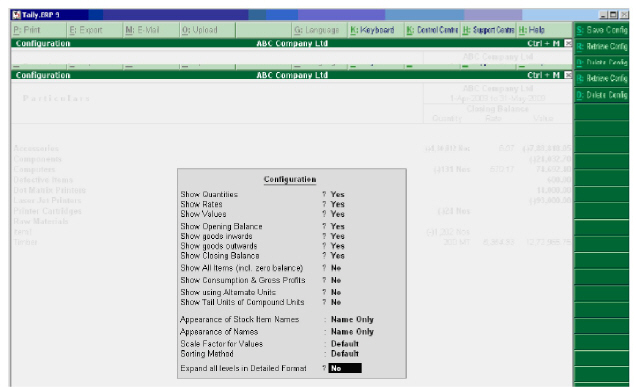
Task: Click the highlighted Expand all levels No field
Action: pyautogui.click(x=345, y=368)
